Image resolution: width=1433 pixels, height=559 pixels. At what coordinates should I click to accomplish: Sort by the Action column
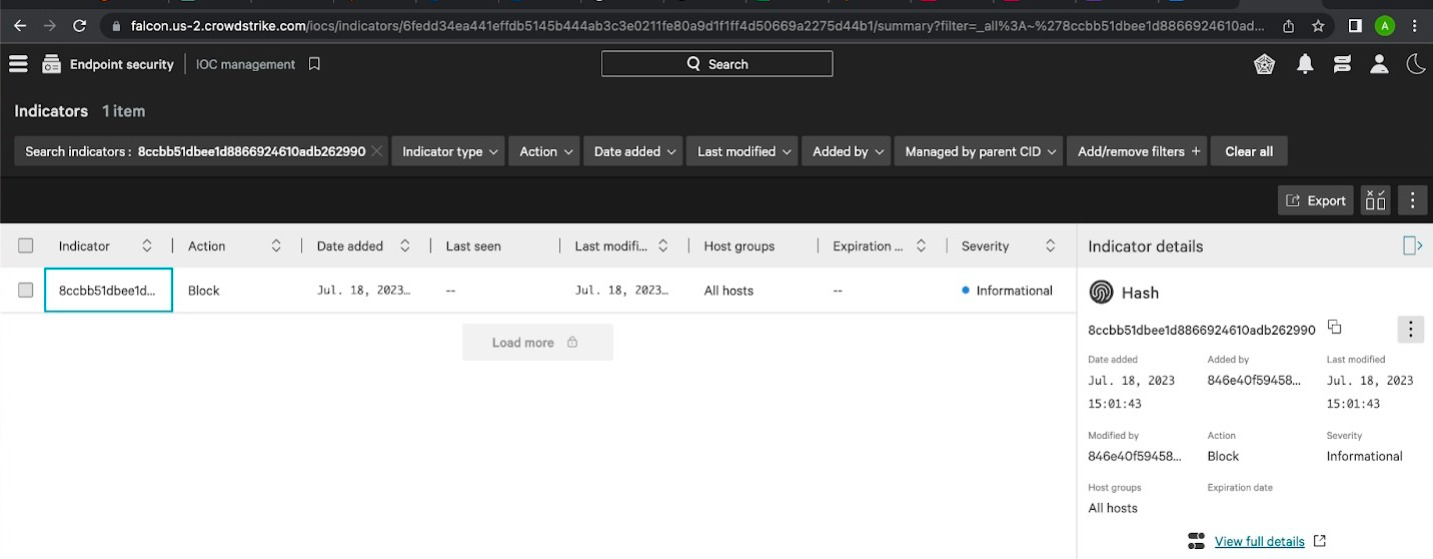coord(277,246)
